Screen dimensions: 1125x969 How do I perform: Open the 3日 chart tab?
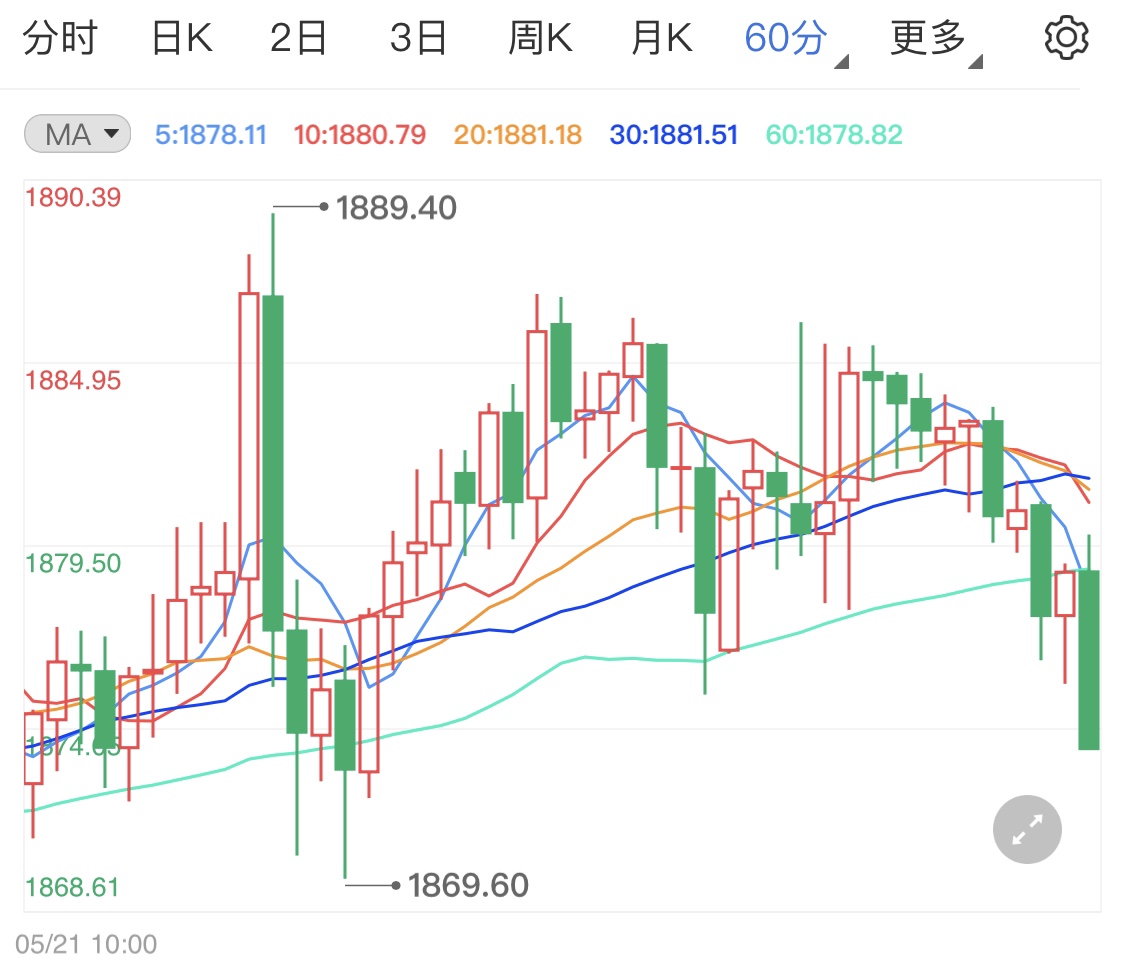[x=418, y=38]
